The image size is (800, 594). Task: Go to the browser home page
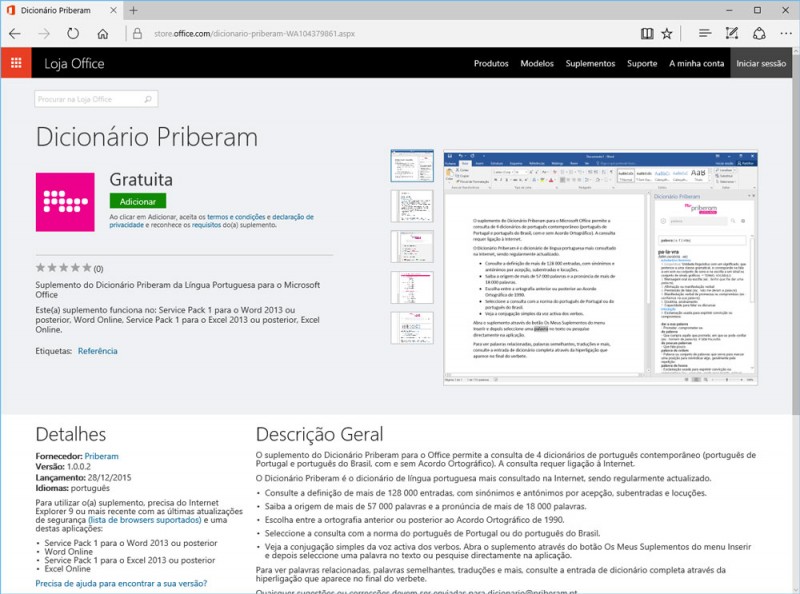[102, 33]
